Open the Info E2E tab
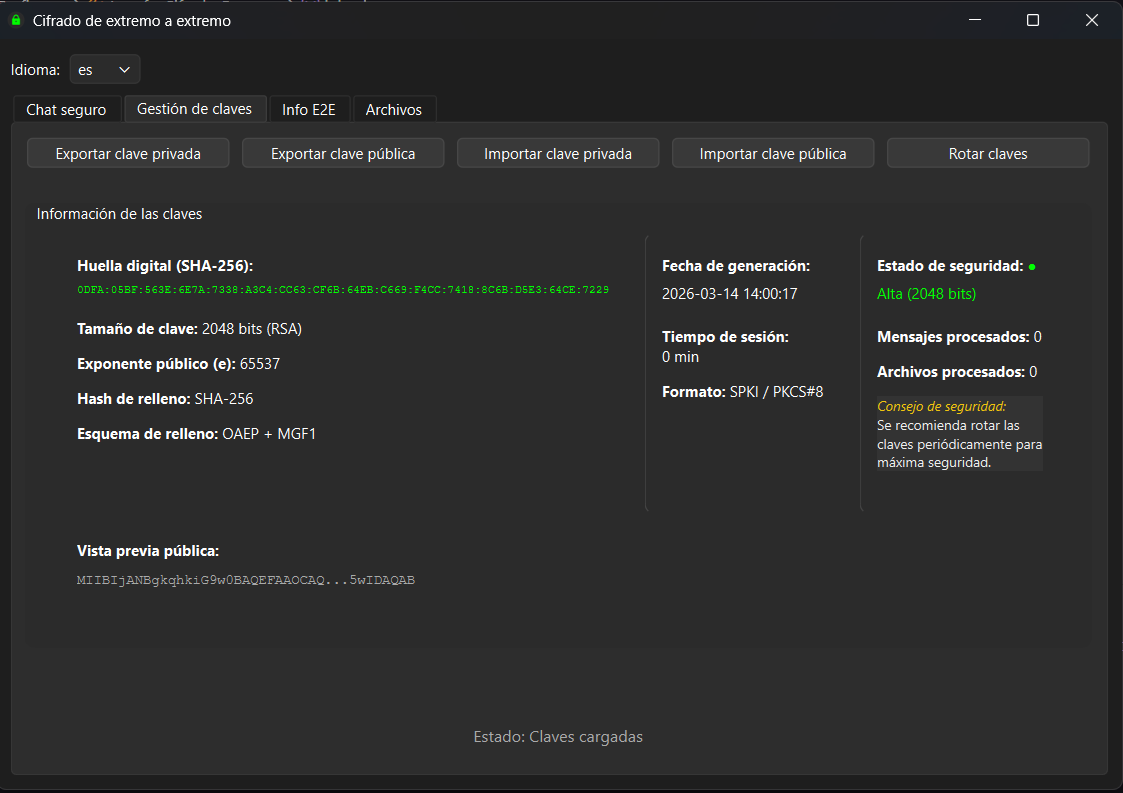 [310, 108]
